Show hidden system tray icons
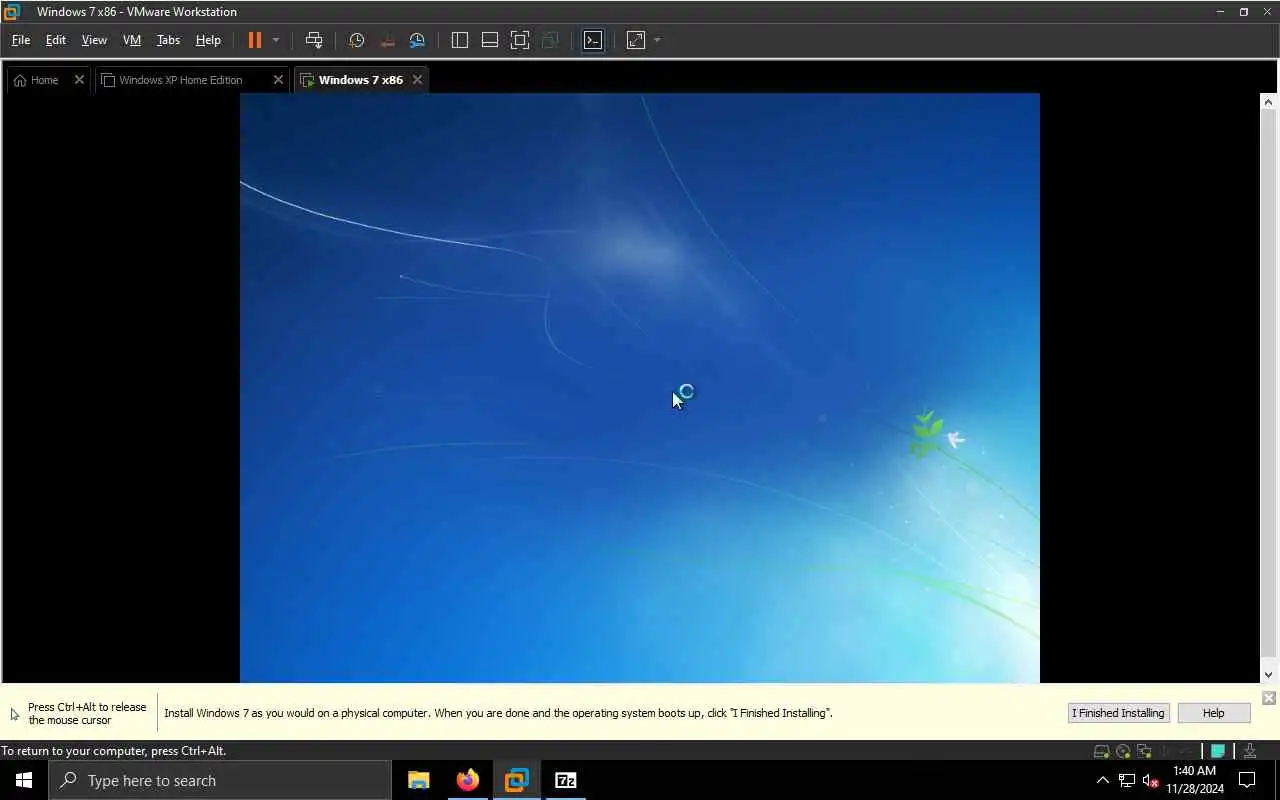This screenshot has height=800, width=1280. pyautogui.click(x=1103, y=780)
